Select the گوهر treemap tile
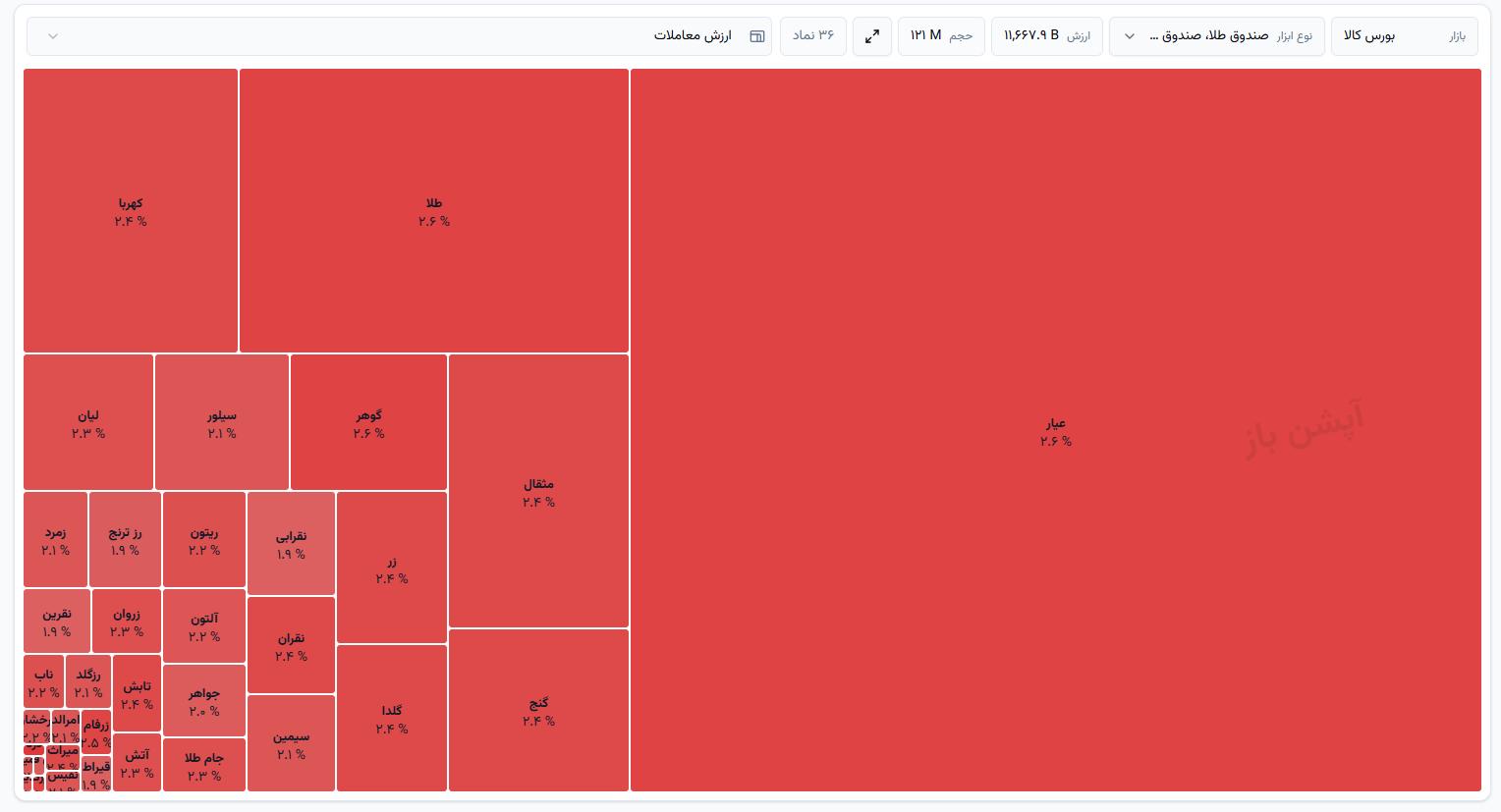Screen dimensions: 1501x812 click(x=369, y=422)
